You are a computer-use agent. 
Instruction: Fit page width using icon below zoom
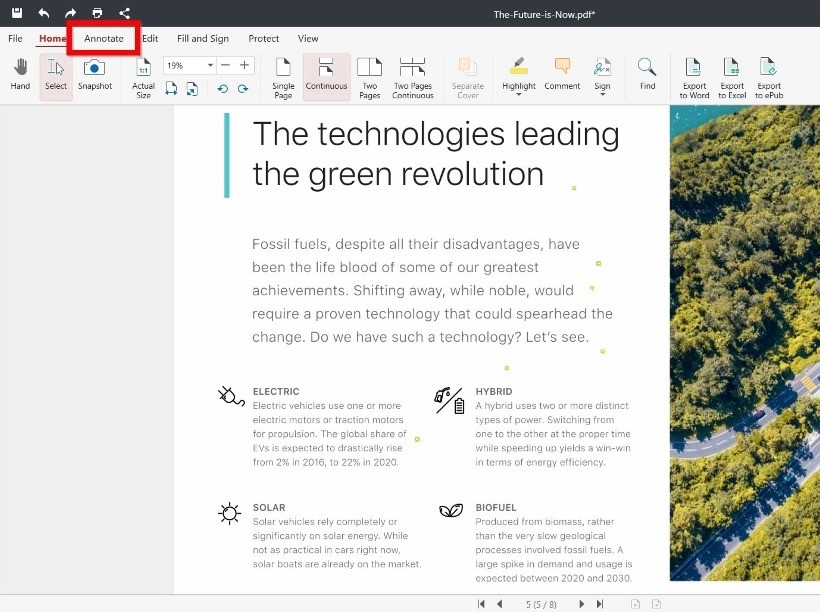click(171, 88)
